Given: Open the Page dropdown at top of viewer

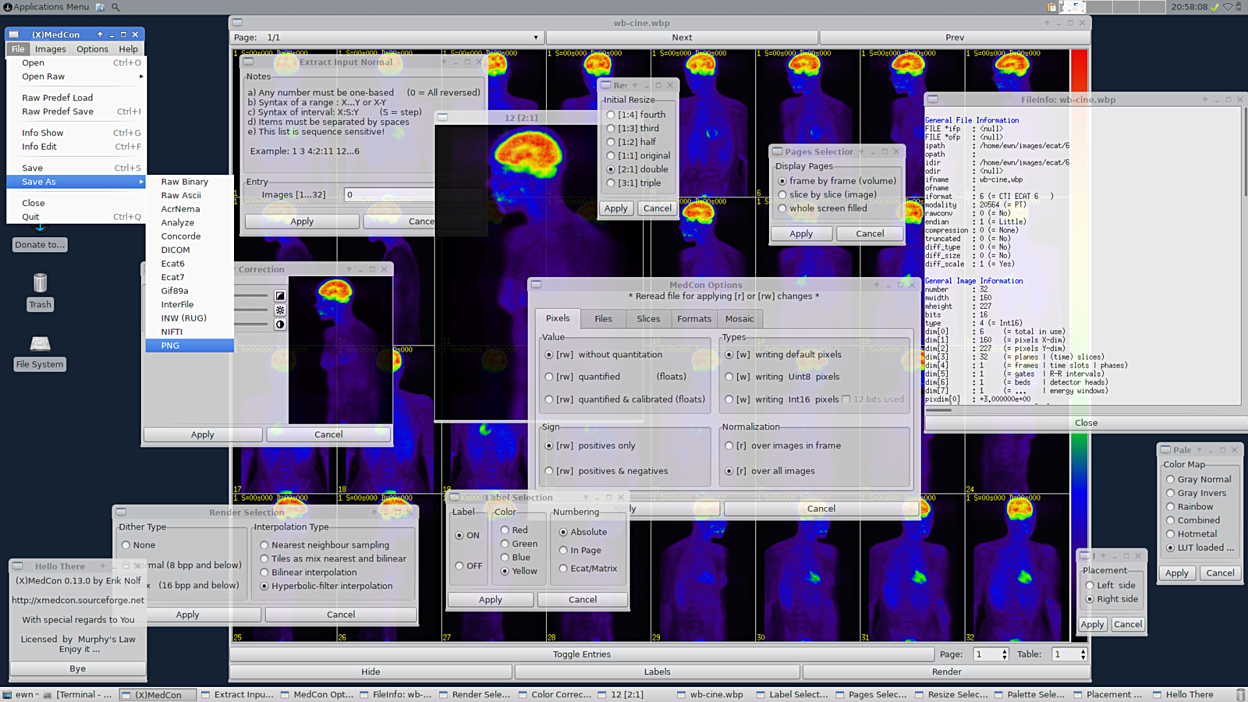Looking at the screenshot, I should coord(535,38).
